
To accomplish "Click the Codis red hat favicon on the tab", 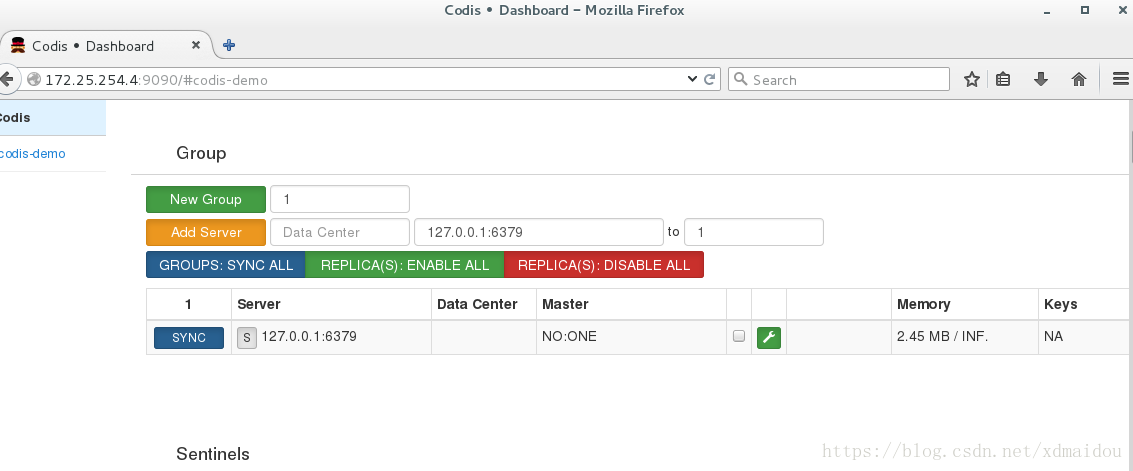I will click(x=18, y=46).
